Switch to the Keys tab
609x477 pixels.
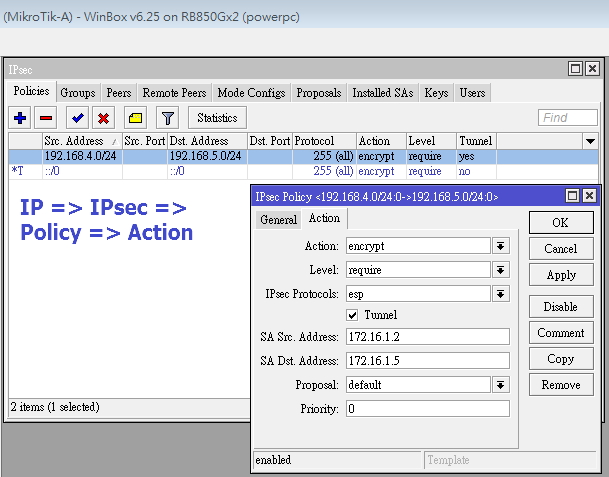tap(436, 93)
